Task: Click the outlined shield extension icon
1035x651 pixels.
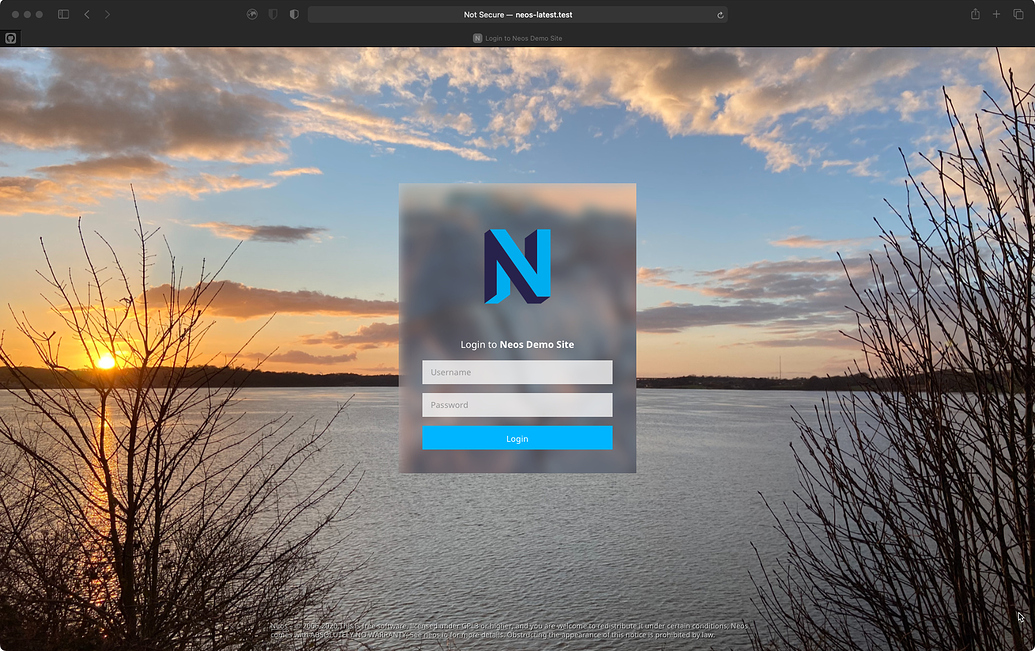Action: (273, 14)
